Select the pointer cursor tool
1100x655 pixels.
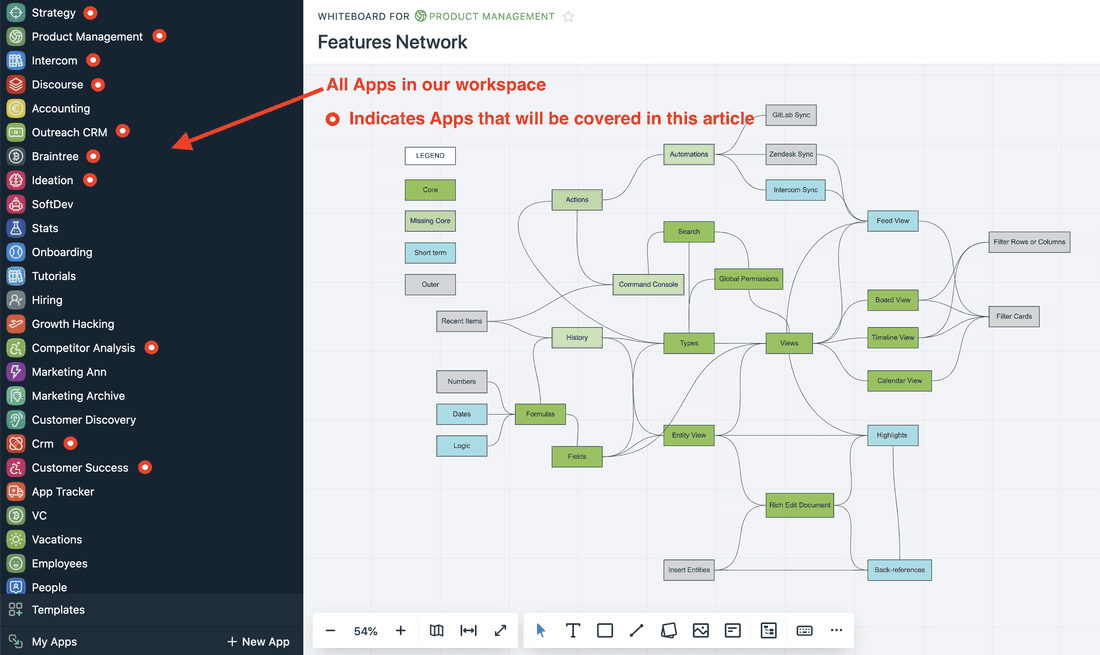point(541,631)
